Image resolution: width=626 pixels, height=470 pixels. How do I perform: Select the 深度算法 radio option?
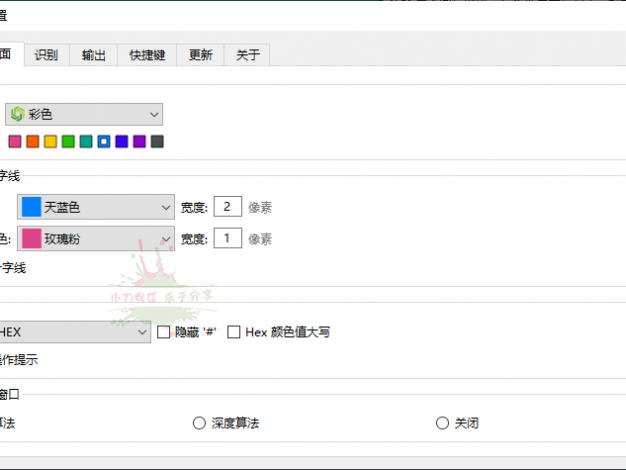pos(199,423)
